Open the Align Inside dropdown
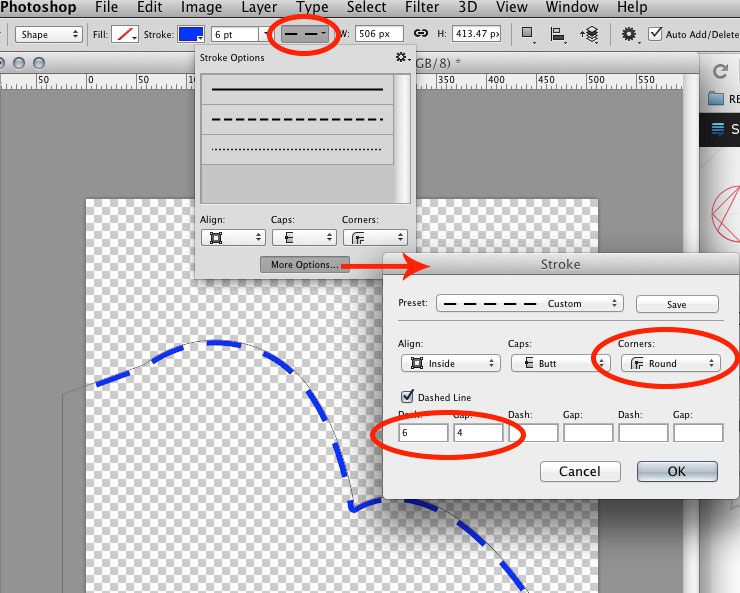This screenshot has width=740, height=593. tap(451, 363)
